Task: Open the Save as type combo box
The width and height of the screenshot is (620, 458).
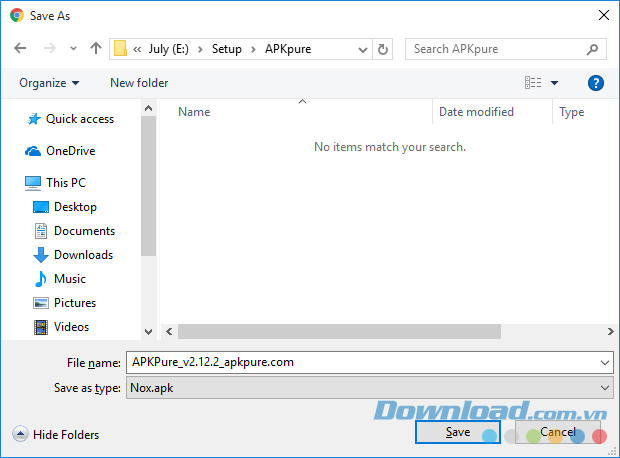Action: click(x=370, y=388)
